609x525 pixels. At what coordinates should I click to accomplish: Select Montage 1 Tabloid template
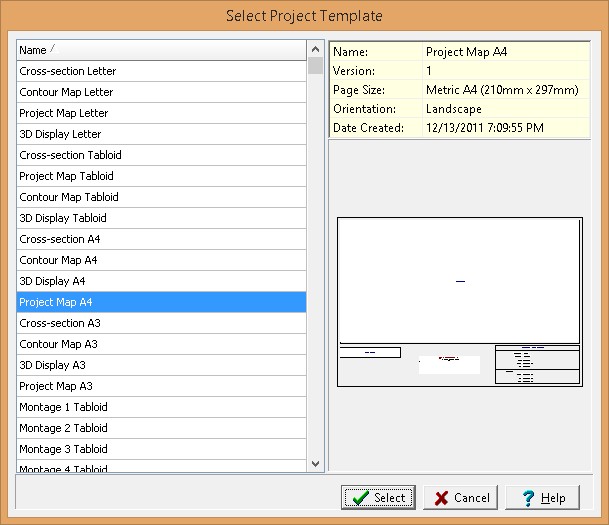[64, 407]
